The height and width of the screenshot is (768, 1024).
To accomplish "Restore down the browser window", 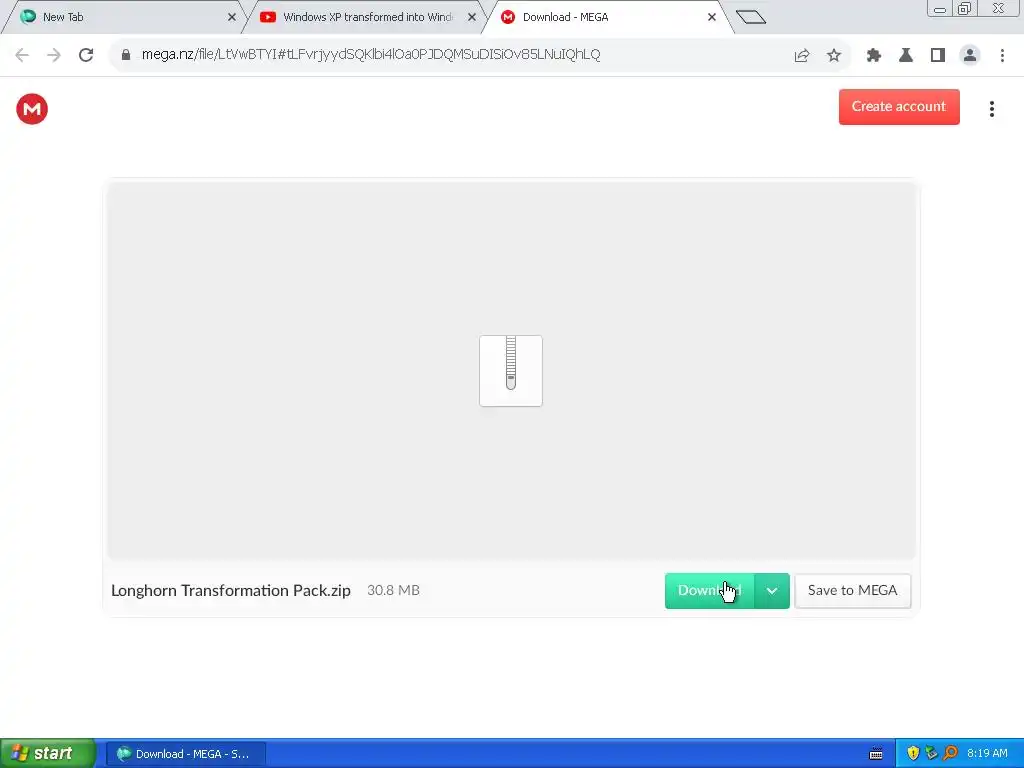I will (964, 8).
